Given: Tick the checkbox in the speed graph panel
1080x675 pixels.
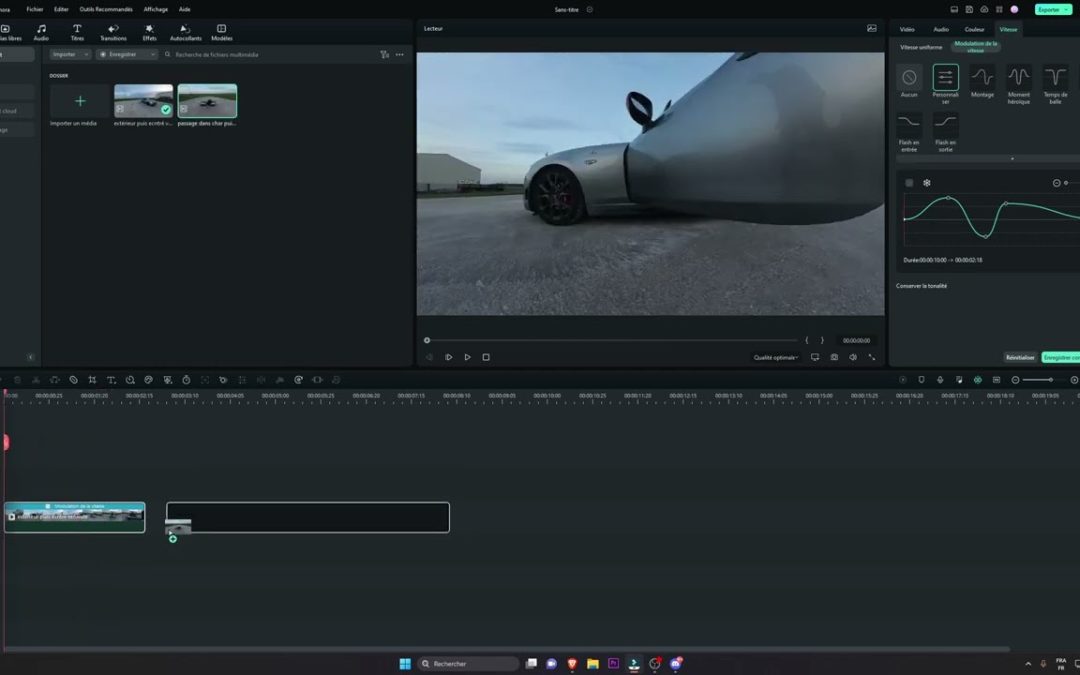Looking at the screenshot, I should 909,183.
